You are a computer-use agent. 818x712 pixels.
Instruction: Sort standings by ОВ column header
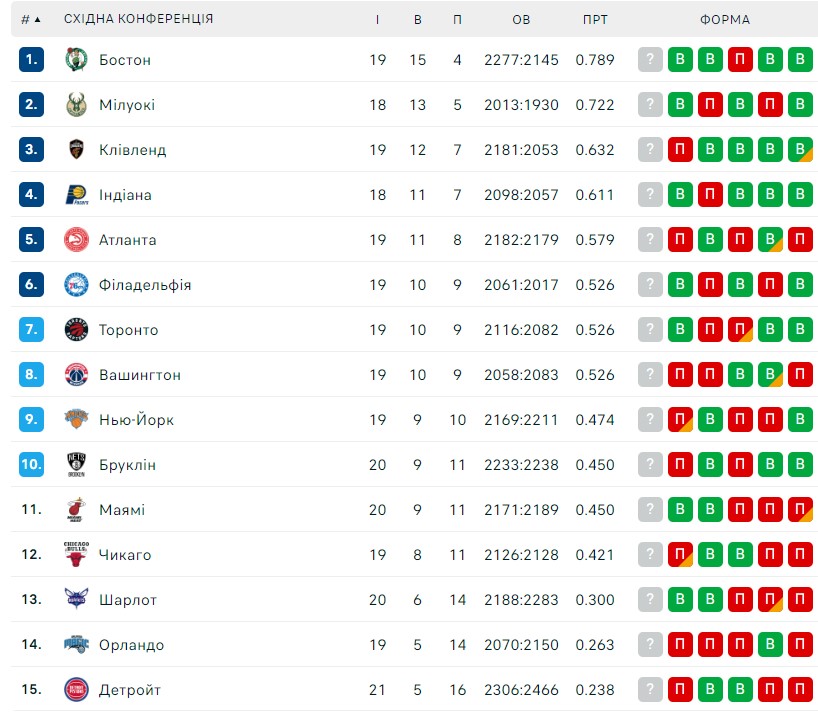[521, 20]
